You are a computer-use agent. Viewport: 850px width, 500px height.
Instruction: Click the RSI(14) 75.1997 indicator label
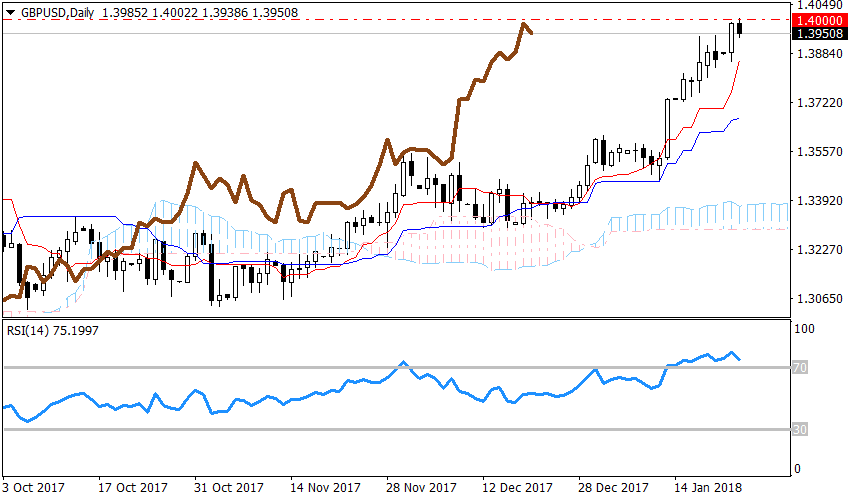tap(53, 331)
